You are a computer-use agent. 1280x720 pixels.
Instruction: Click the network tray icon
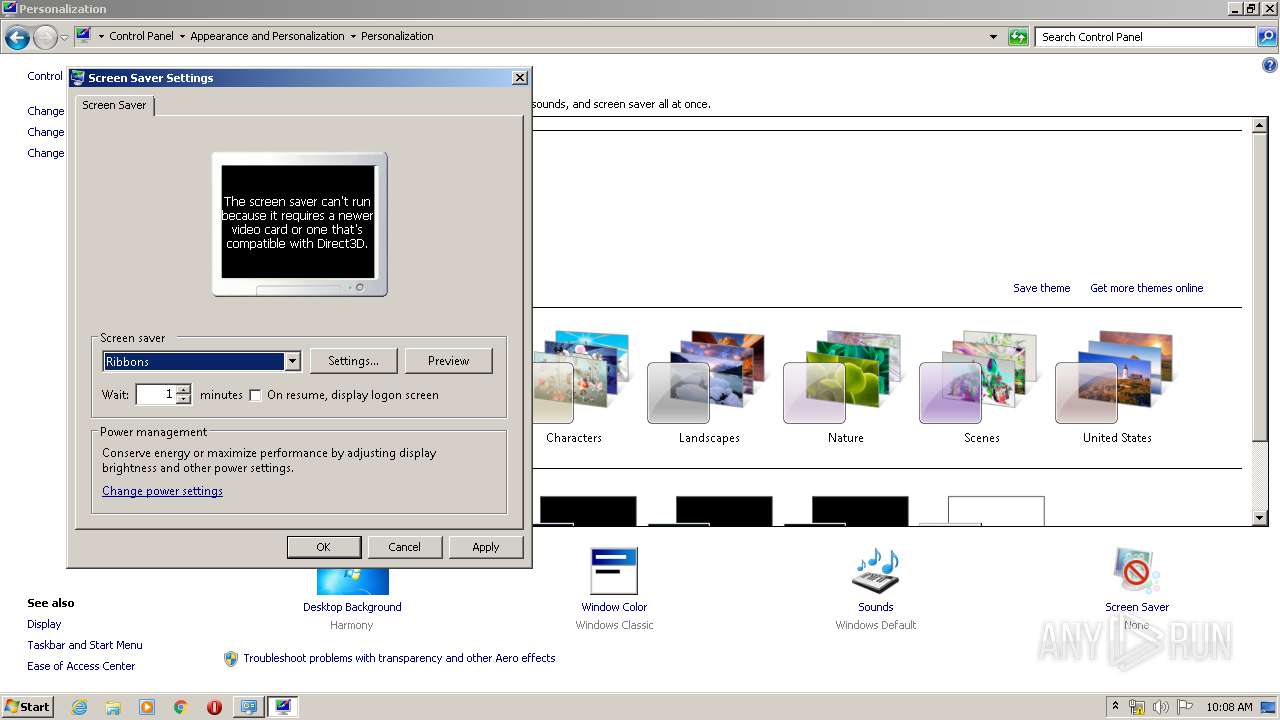point(1137,707)
